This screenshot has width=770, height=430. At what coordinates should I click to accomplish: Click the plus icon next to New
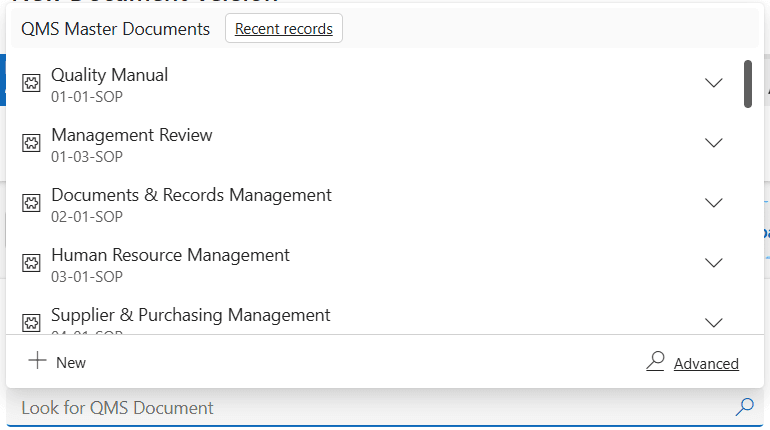click(x=37, y=360)
